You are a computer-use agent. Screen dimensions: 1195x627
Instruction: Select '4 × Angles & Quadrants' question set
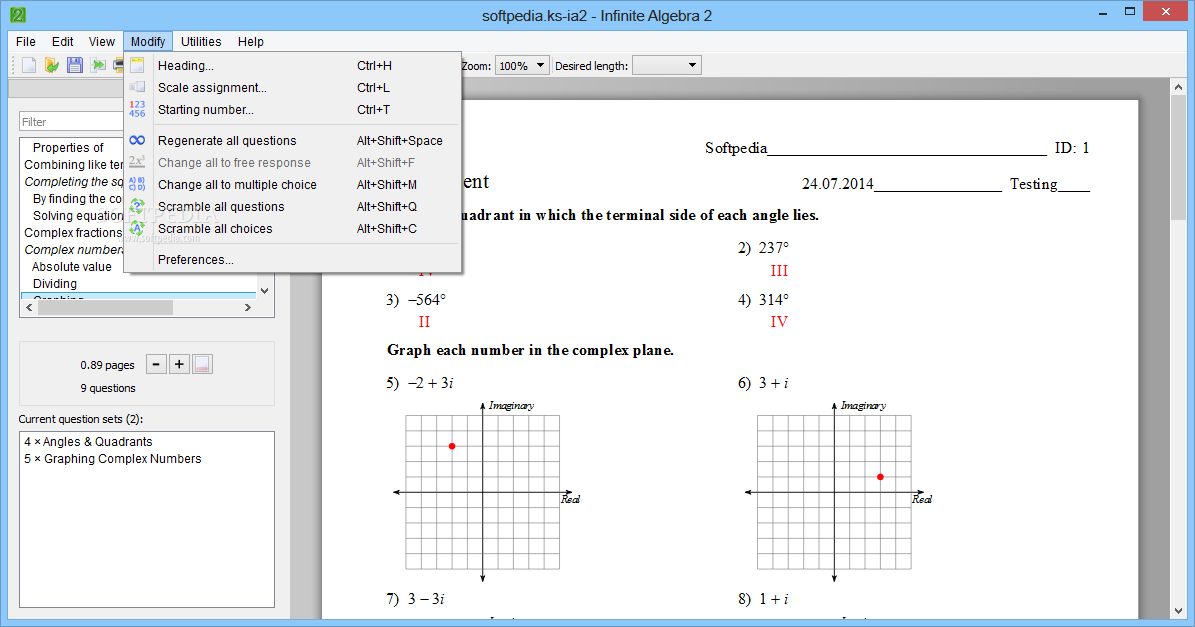(88, 441)
